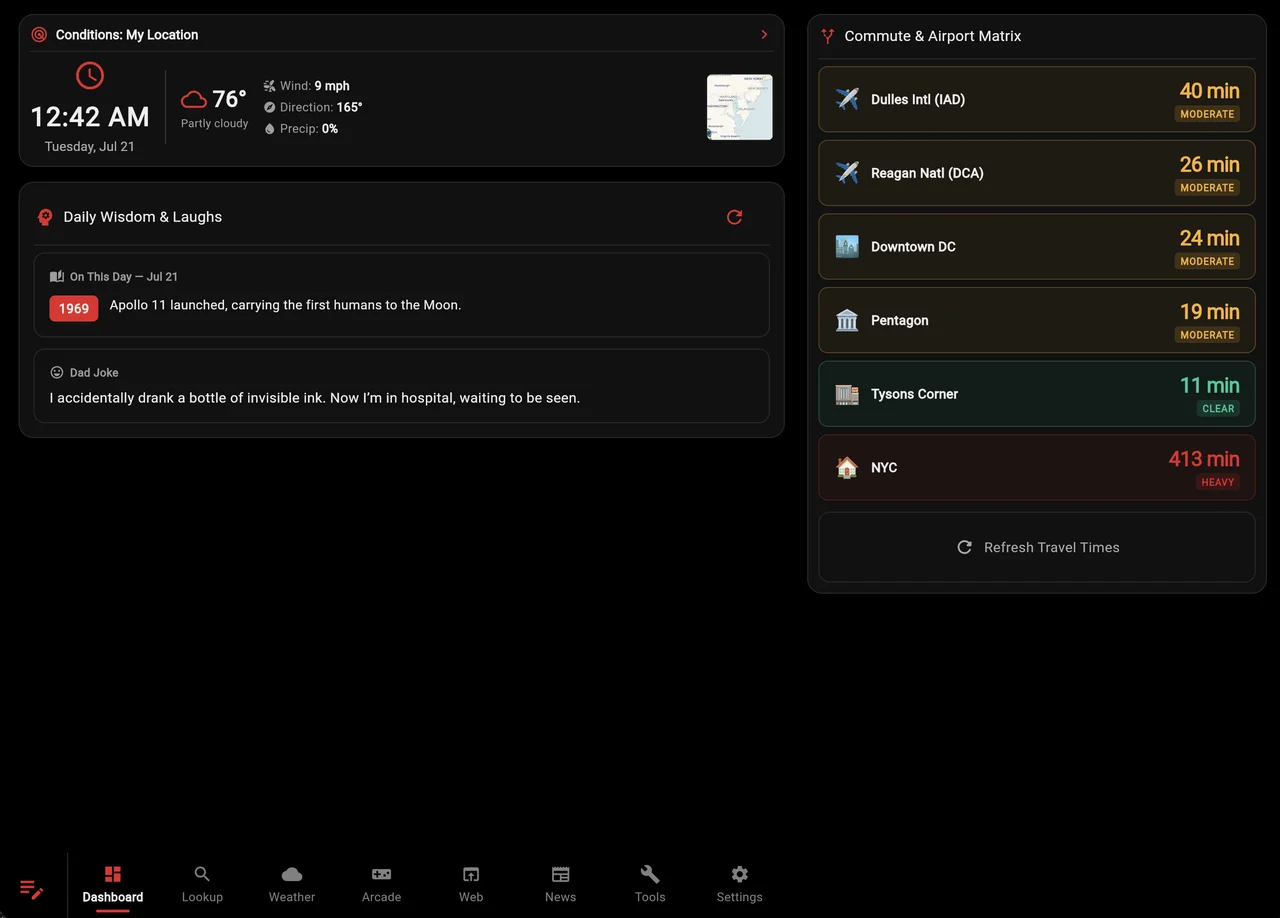The height and width of the screenshot is (918, 1280).
Task: Select the Reagan Natl (DCA) commute row
Action: coord(1037,173)
